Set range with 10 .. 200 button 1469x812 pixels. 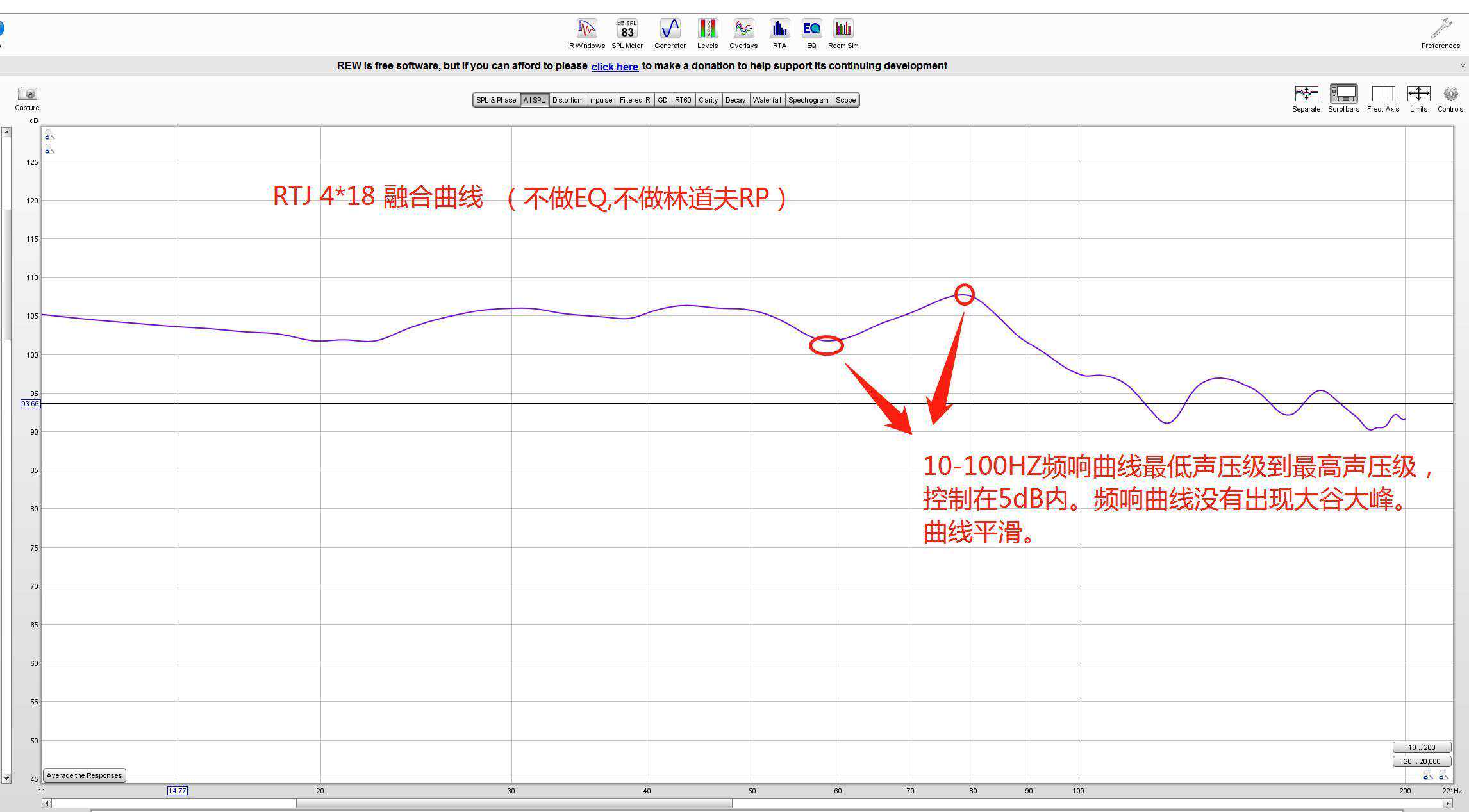1422,747
